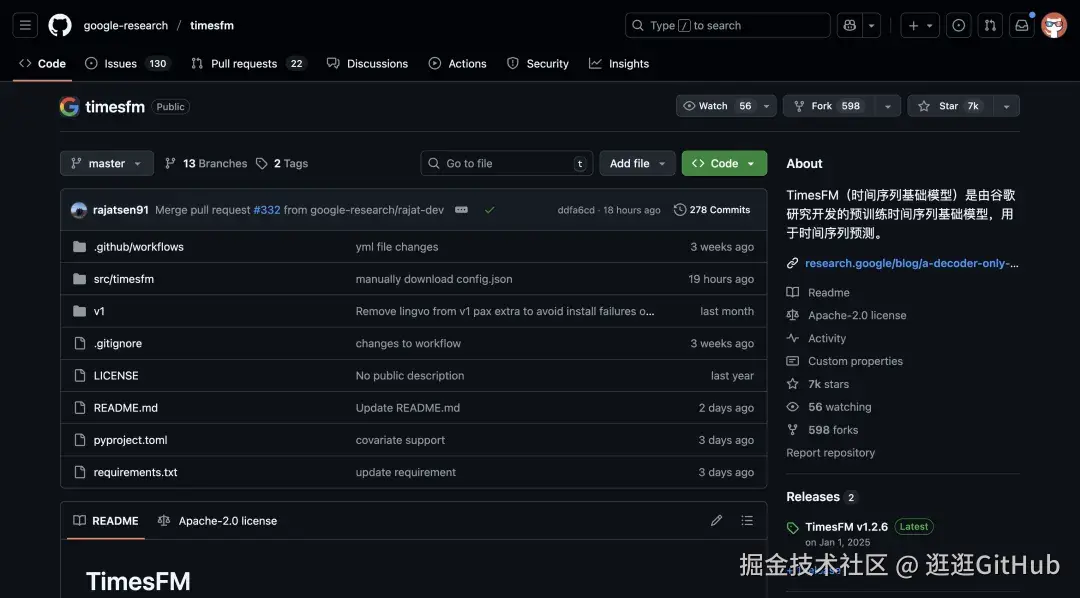Open the Add file dropdown
The width and height of the screenshot is (1080, 598).
point(637,163)
